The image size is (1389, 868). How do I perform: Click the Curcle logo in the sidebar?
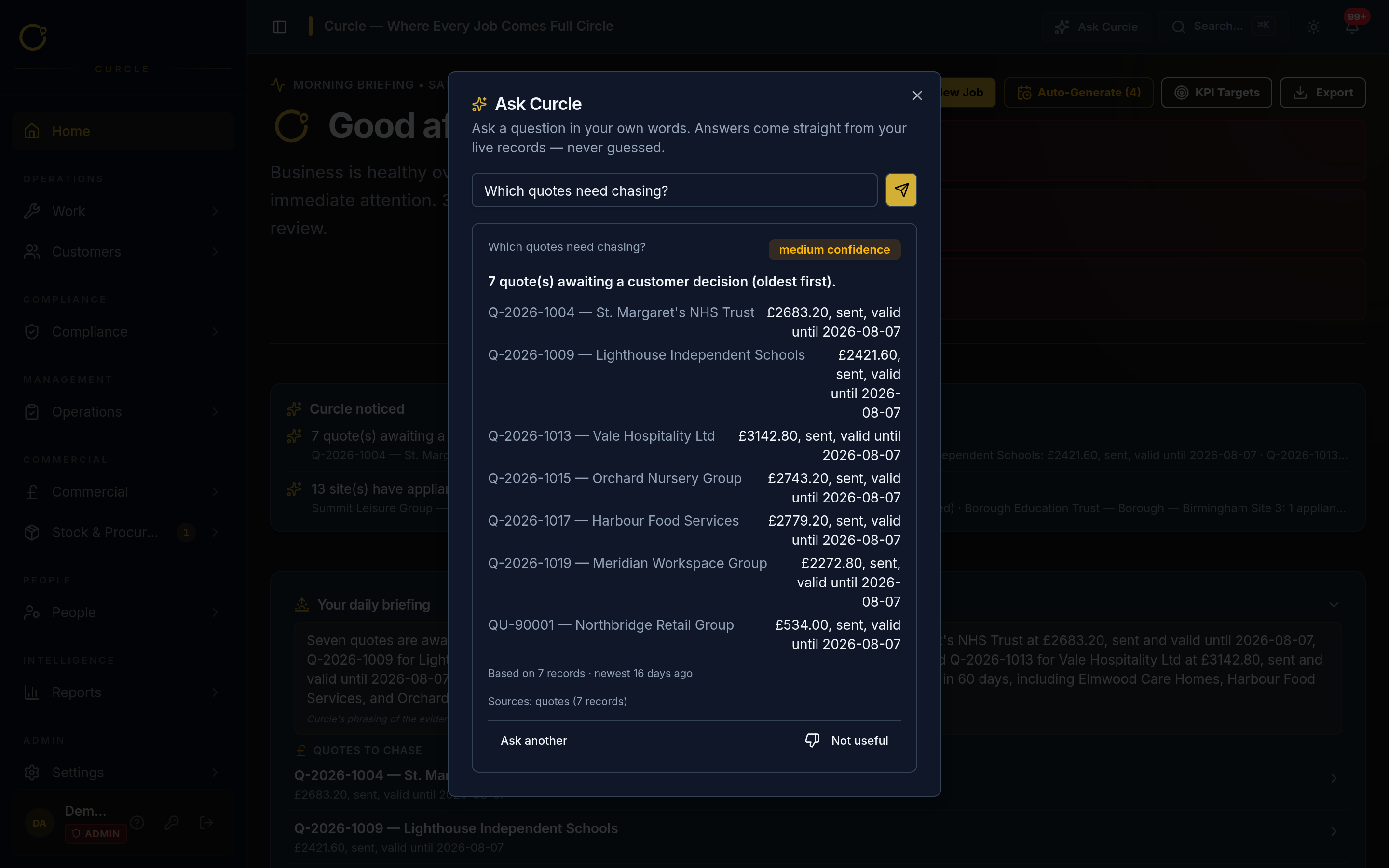click(x=33, y=37)
